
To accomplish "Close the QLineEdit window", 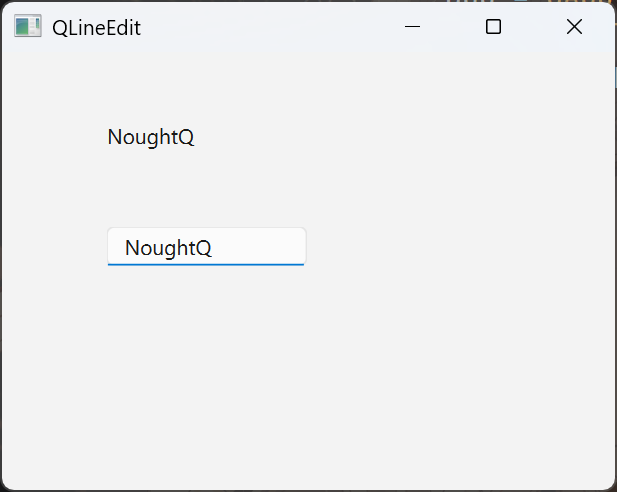I will click(x=574, y=27).
